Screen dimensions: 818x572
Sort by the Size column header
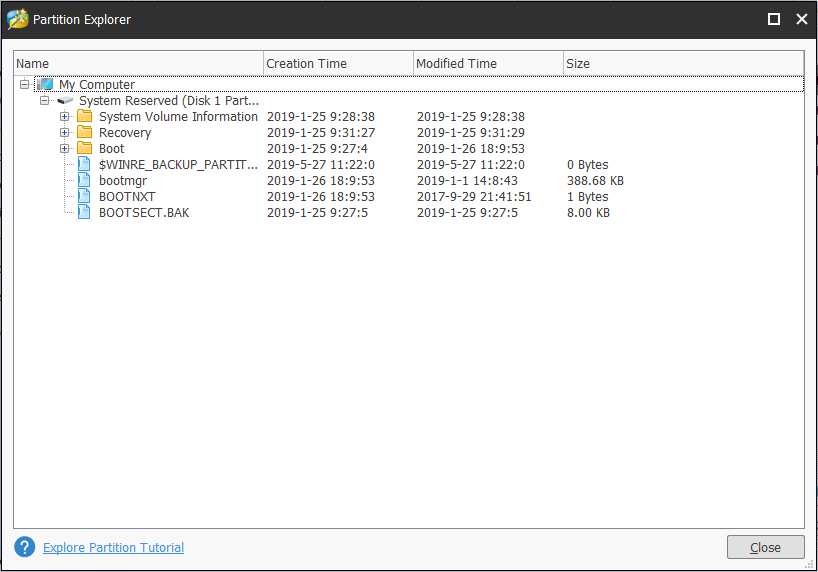pos(683,63)
